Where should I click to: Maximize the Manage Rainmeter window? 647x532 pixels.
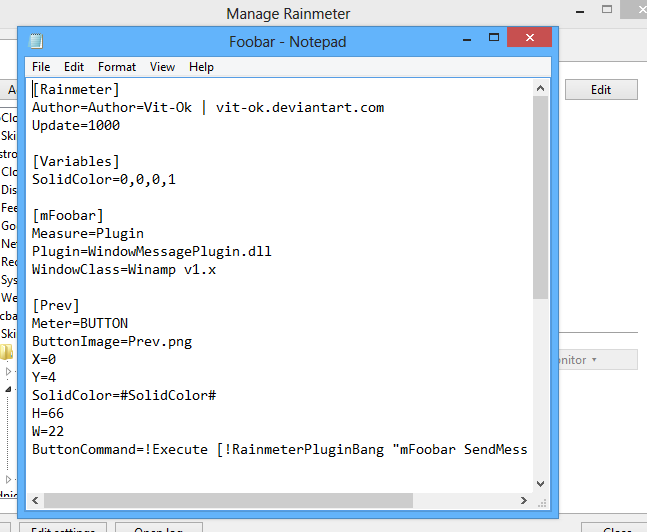pyautogui.click(x=607, y=9)
